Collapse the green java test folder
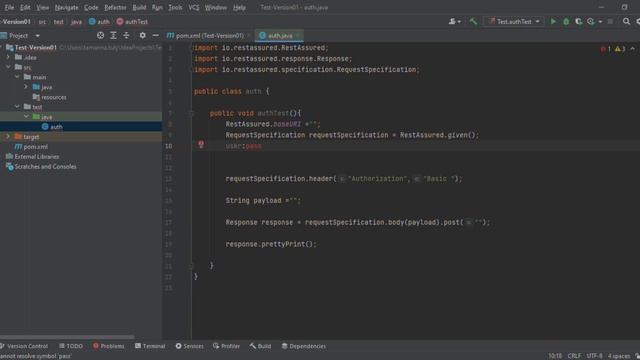Viewport: 640px width, 360px height. [26, 117]
